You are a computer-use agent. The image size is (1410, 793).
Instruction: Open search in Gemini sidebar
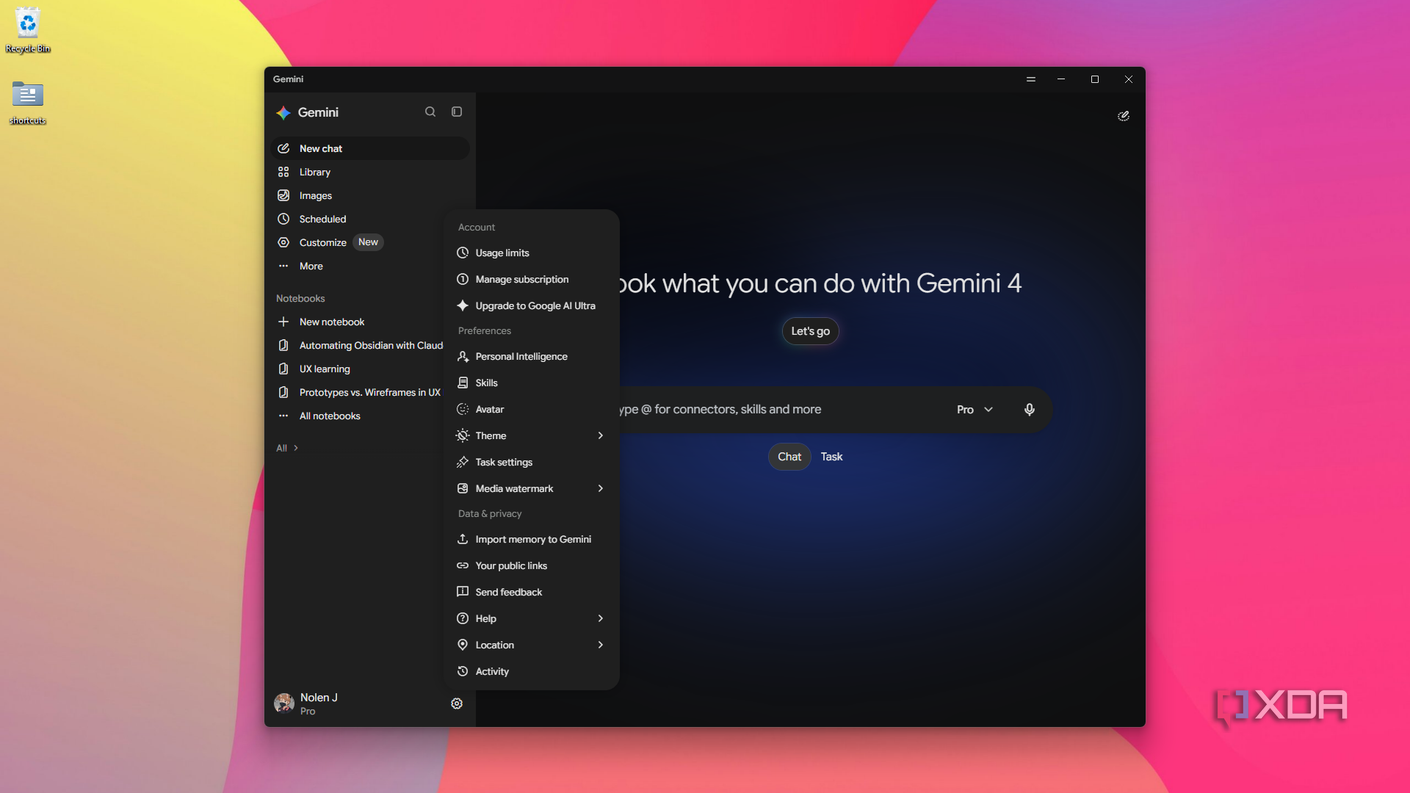430,112
